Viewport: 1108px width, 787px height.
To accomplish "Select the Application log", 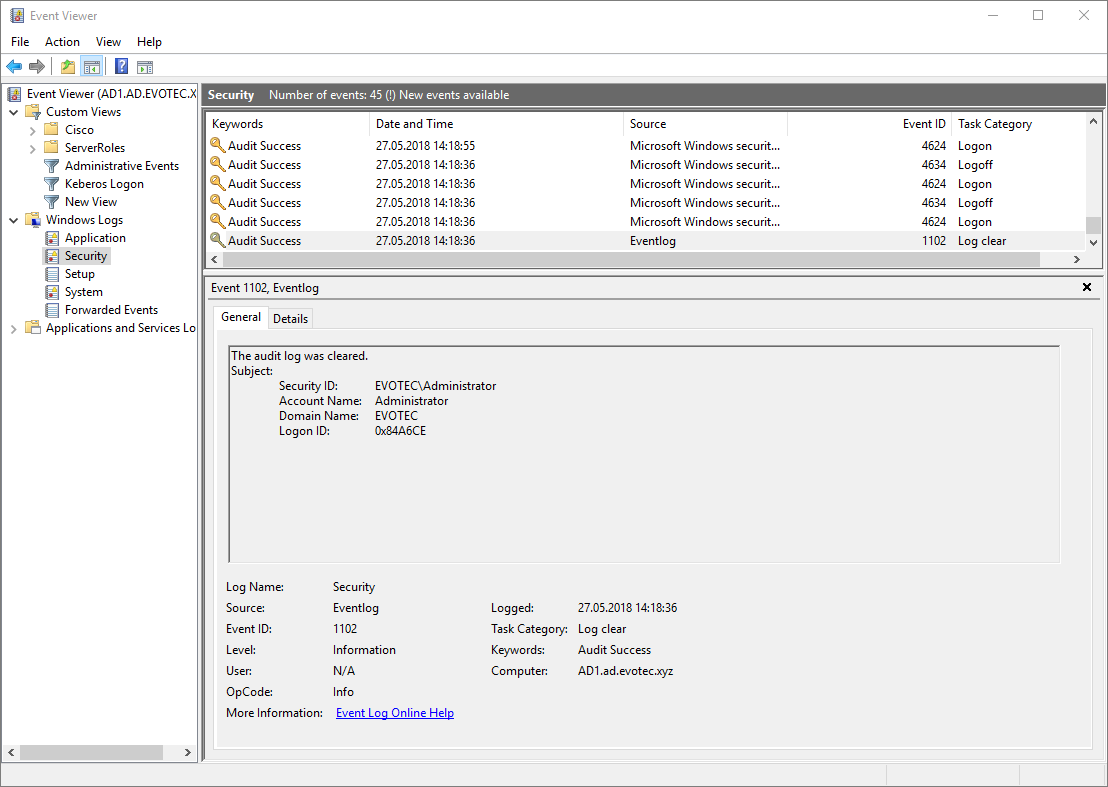I will (95, 237).
